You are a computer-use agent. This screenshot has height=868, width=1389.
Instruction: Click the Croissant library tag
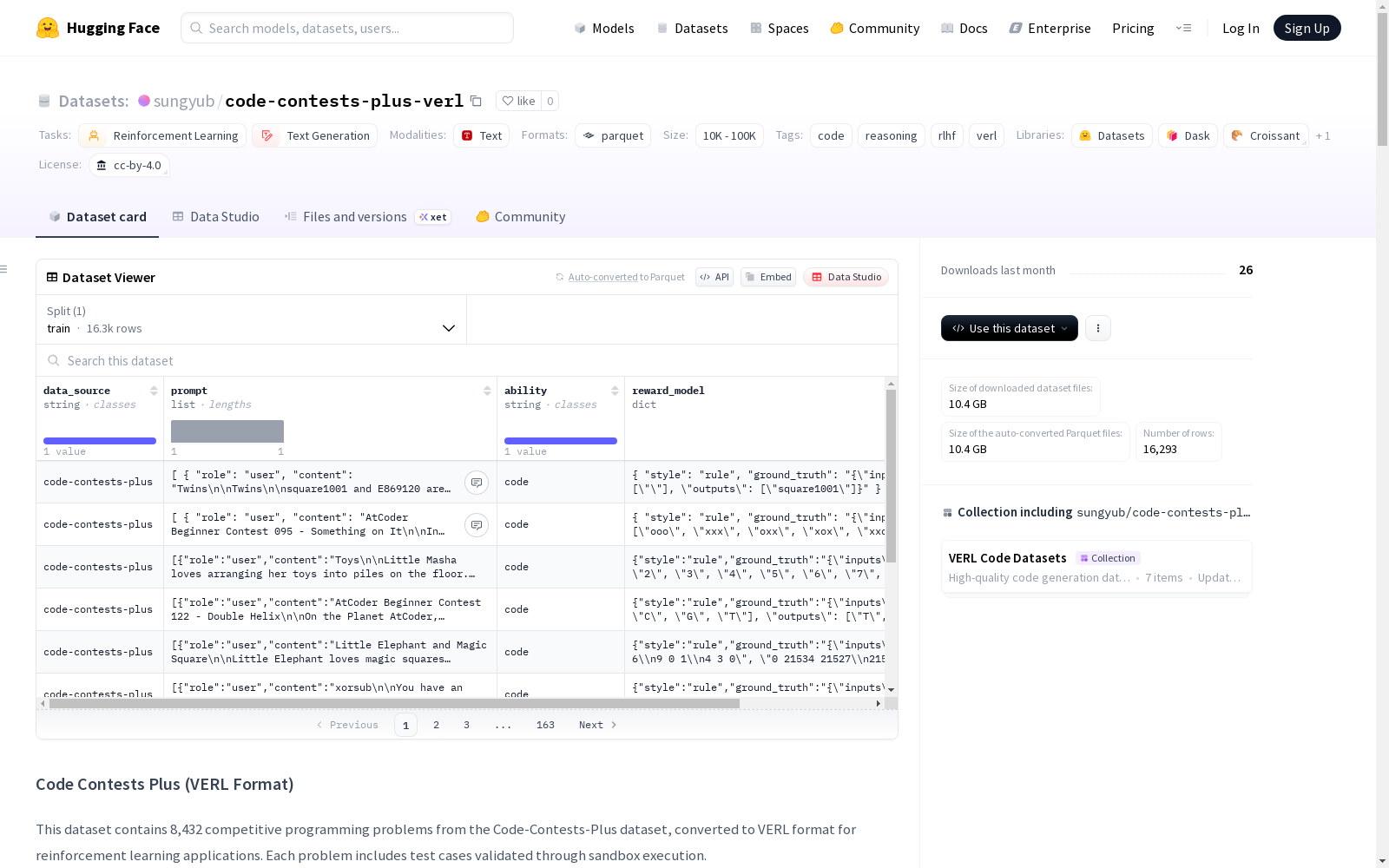coord(1266,135)
